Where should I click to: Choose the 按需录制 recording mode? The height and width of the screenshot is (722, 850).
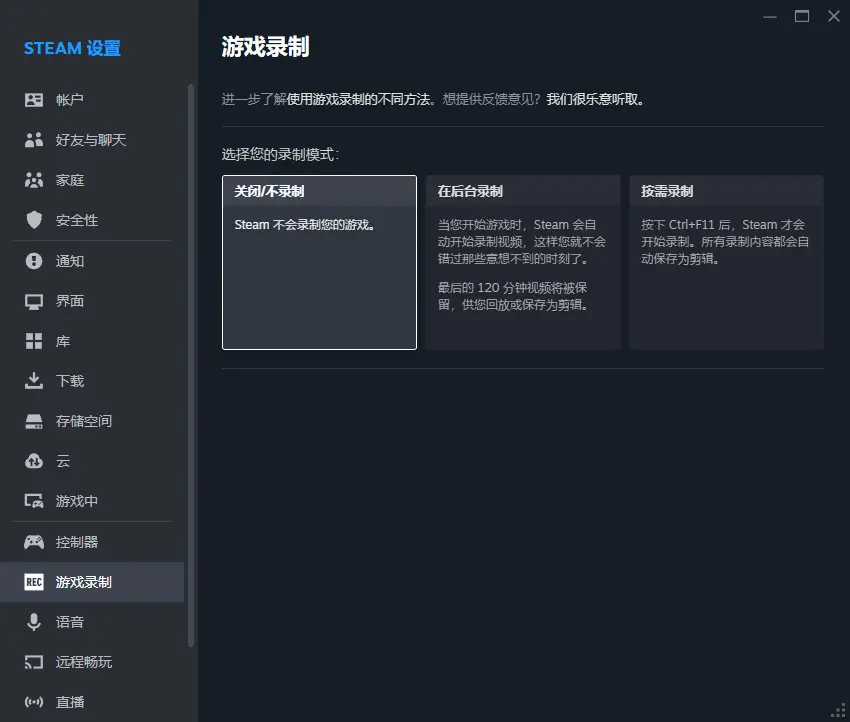[726, 262]
